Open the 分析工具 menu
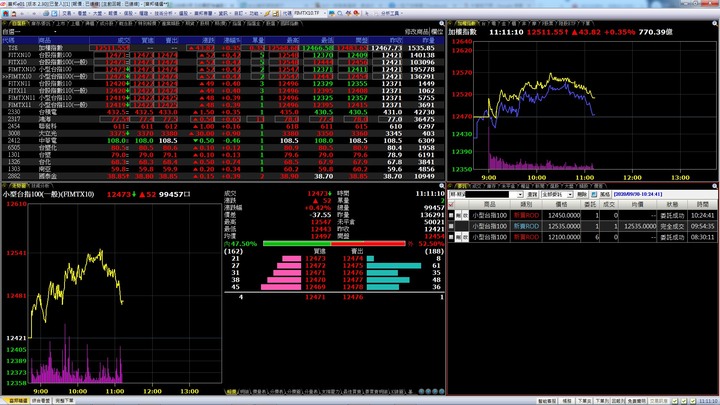 (x=391, y=13)
